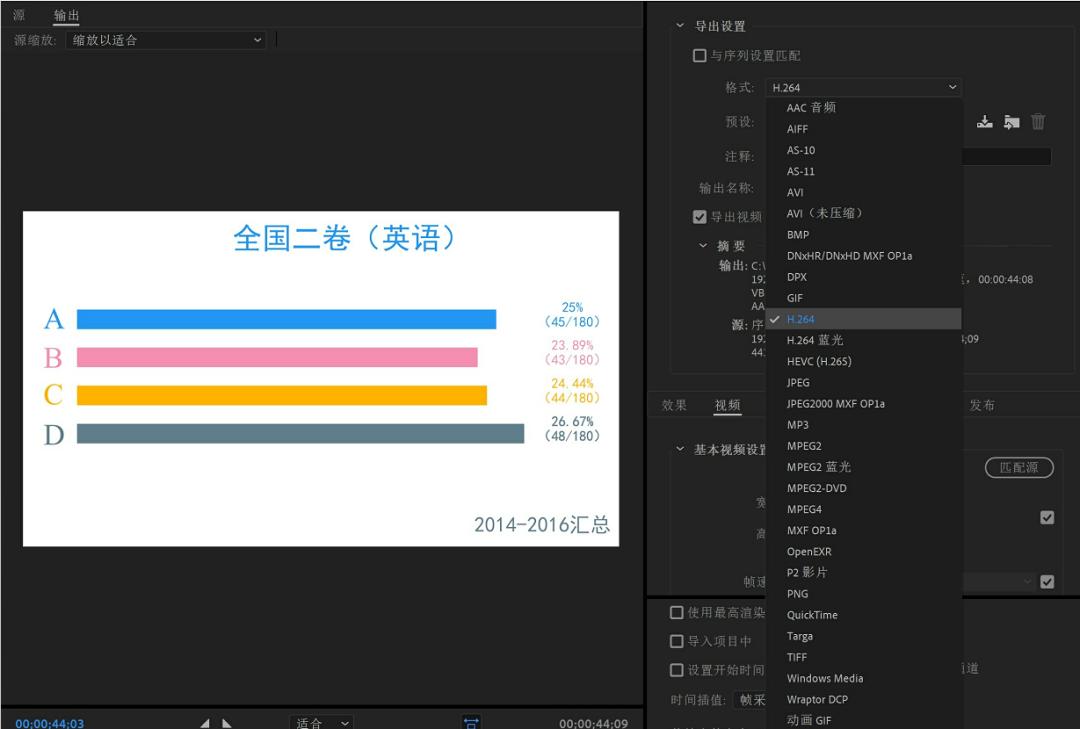Step back one frame with the left arrow icon
The height and width of the screenshot is (729, 1080).
205,721
